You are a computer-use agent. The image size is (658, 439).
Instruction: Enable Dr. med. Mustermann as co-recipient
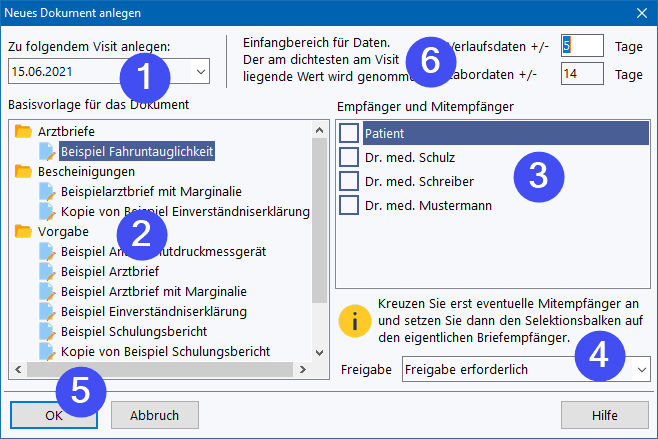[x=348, y=205]
